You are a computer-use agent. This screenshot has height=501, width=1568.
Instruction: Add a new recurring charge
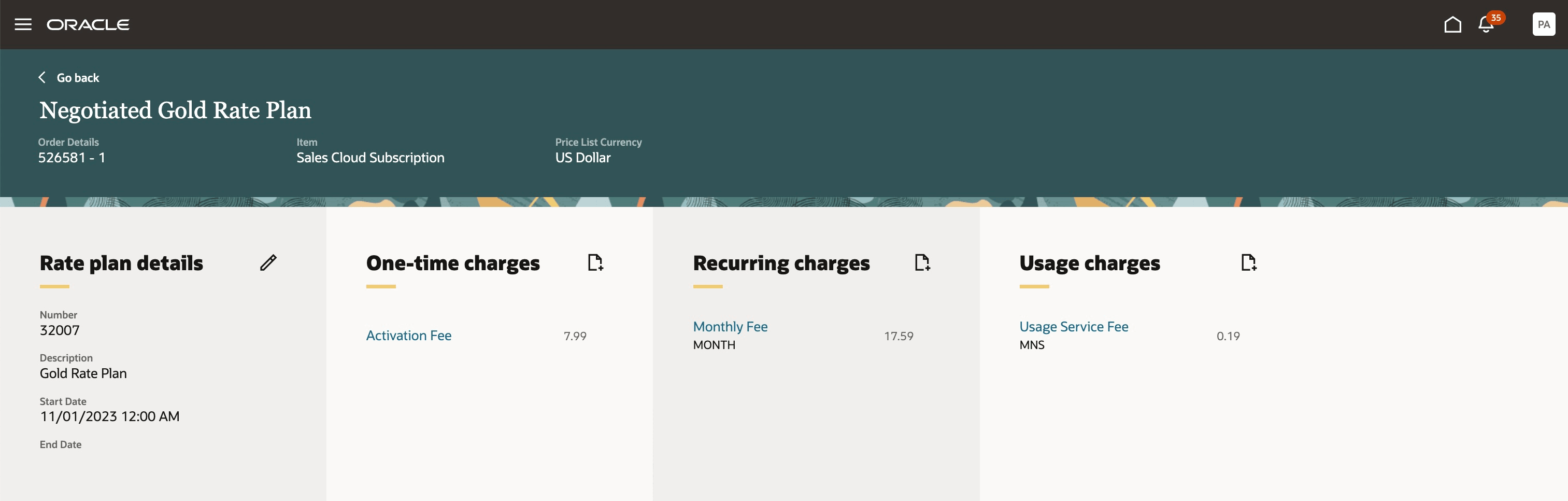point(922,263)
